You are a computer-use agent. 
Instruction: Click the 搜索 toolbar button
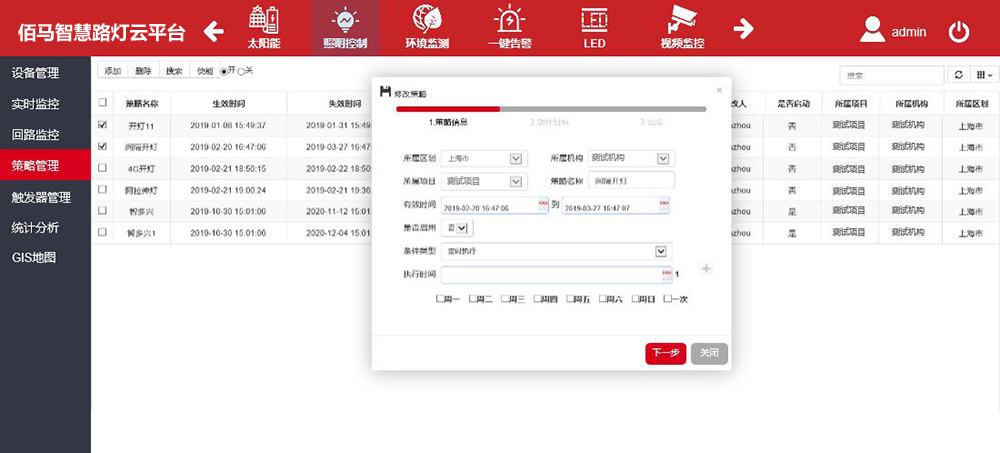174,71
